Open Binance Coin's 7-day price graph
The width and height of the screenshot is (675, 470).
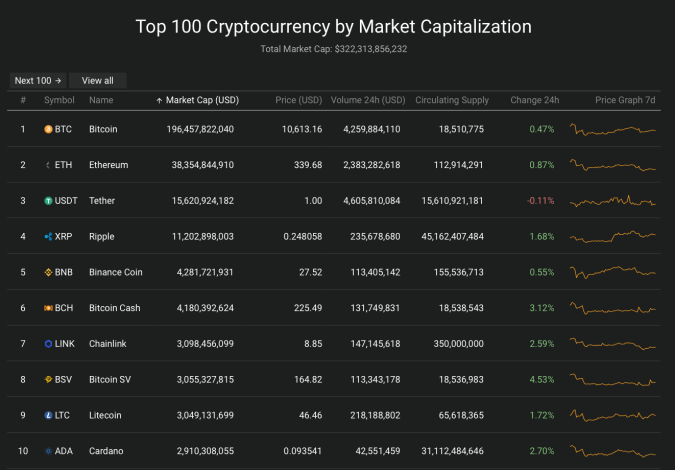click(x=613, y=272)
